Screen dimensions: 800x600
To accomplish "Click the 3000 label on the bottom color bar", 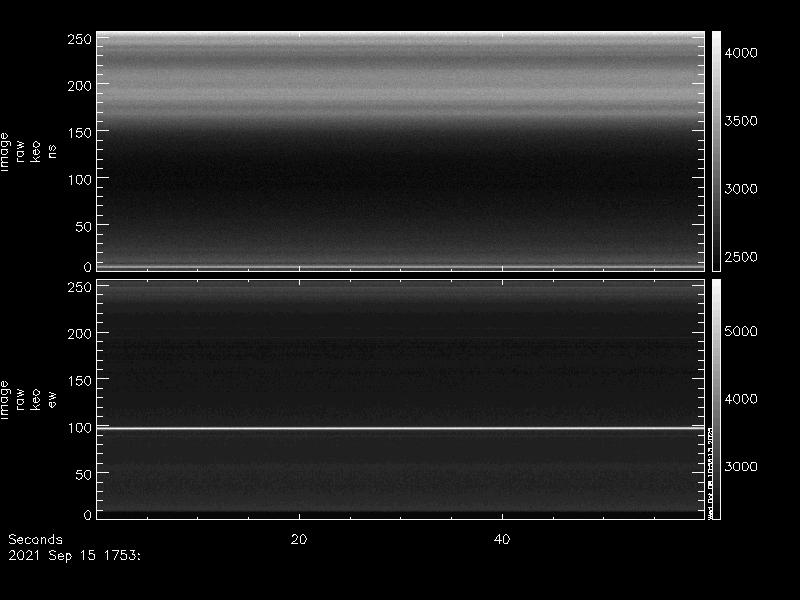I will point(745,467).
